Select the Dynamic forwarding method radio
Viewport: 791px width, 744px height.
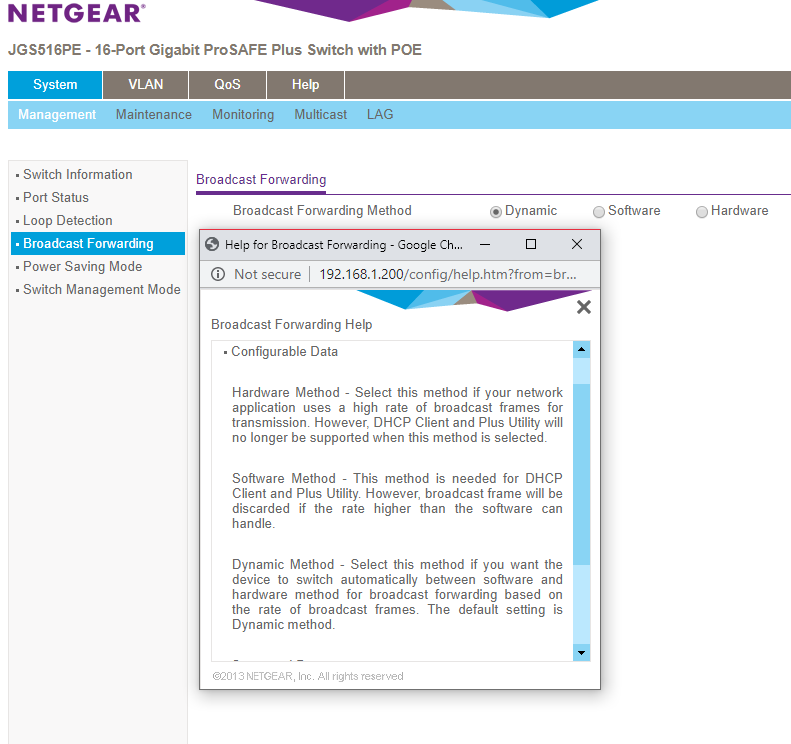pos(495,212)
